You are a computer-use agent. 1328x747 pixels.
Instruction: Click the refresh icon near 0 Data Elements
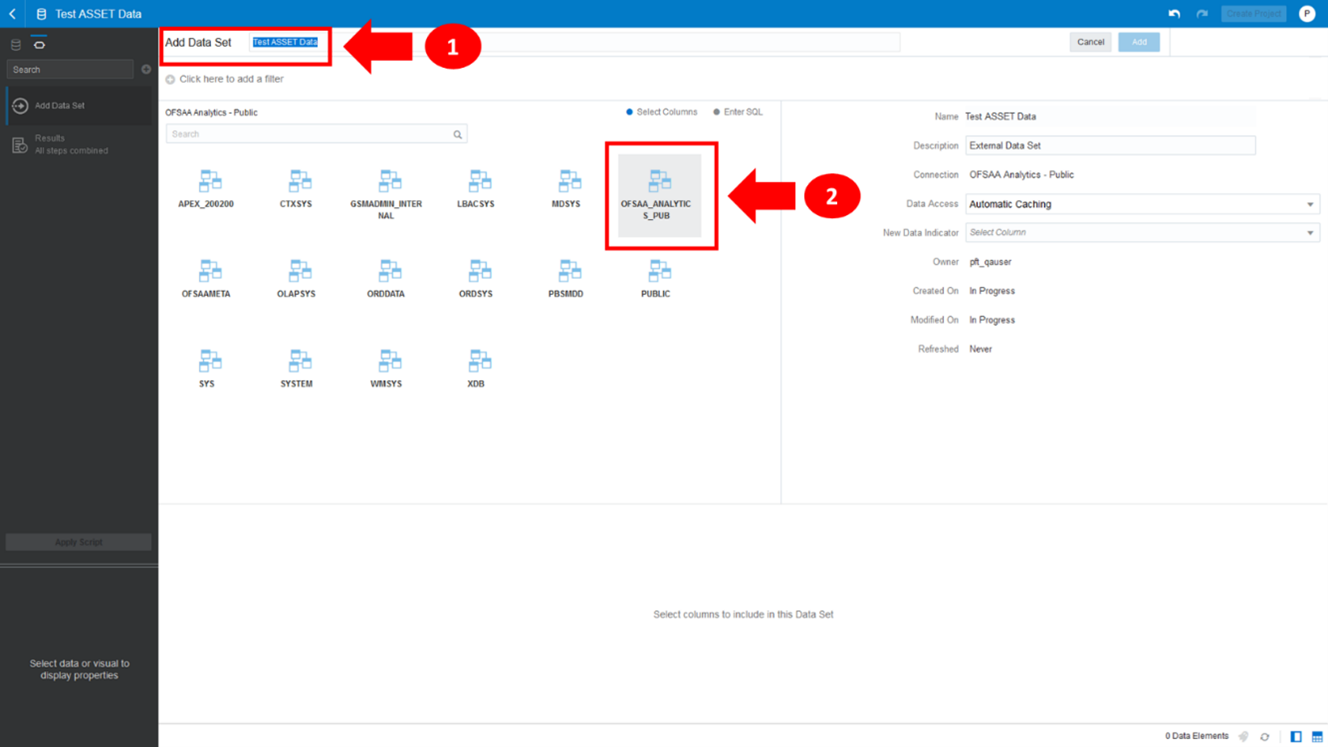tap(1262, 735)
